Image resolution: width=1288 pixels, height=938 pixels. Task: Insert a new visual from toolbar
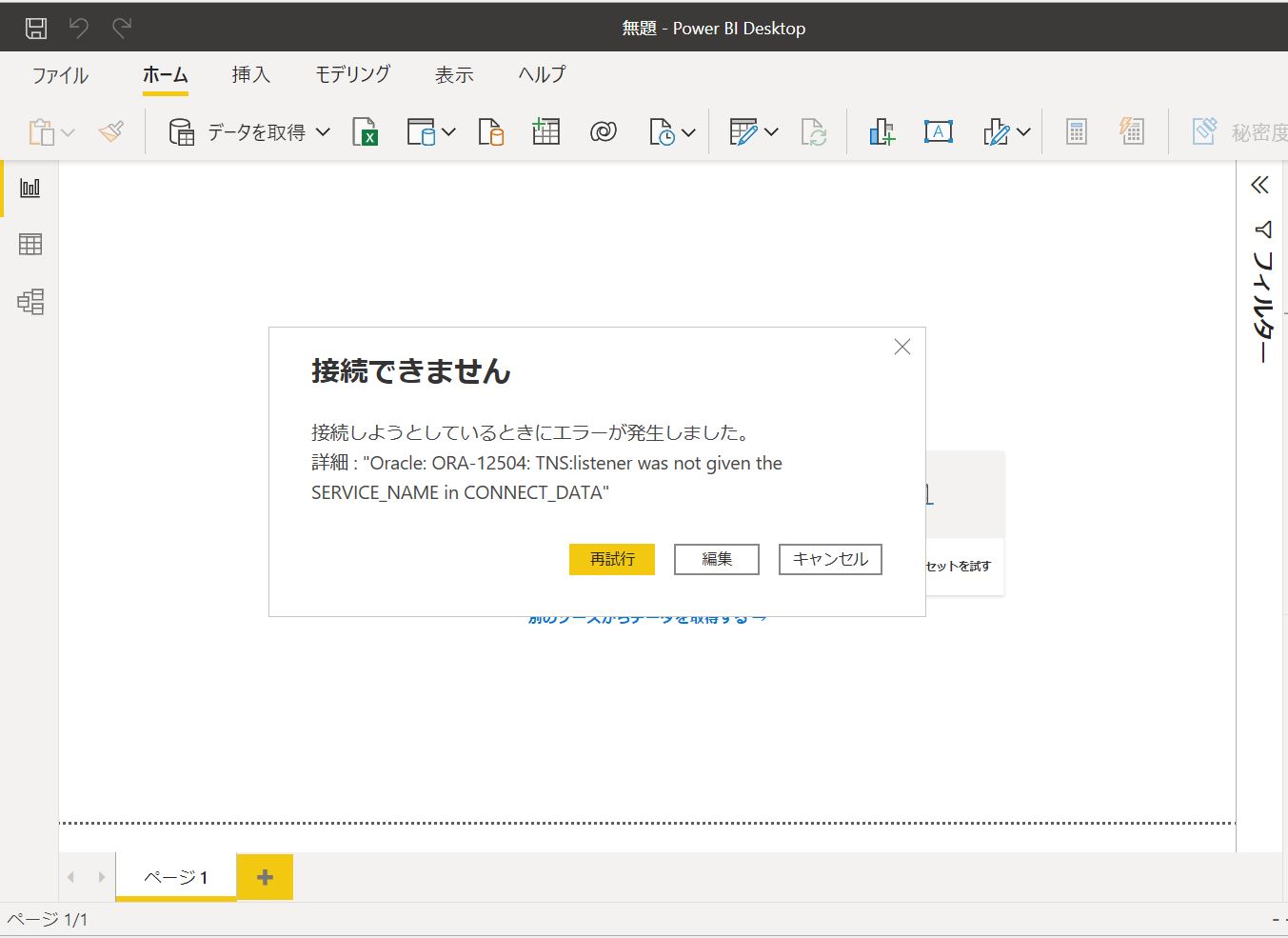(x=882, y=132)
